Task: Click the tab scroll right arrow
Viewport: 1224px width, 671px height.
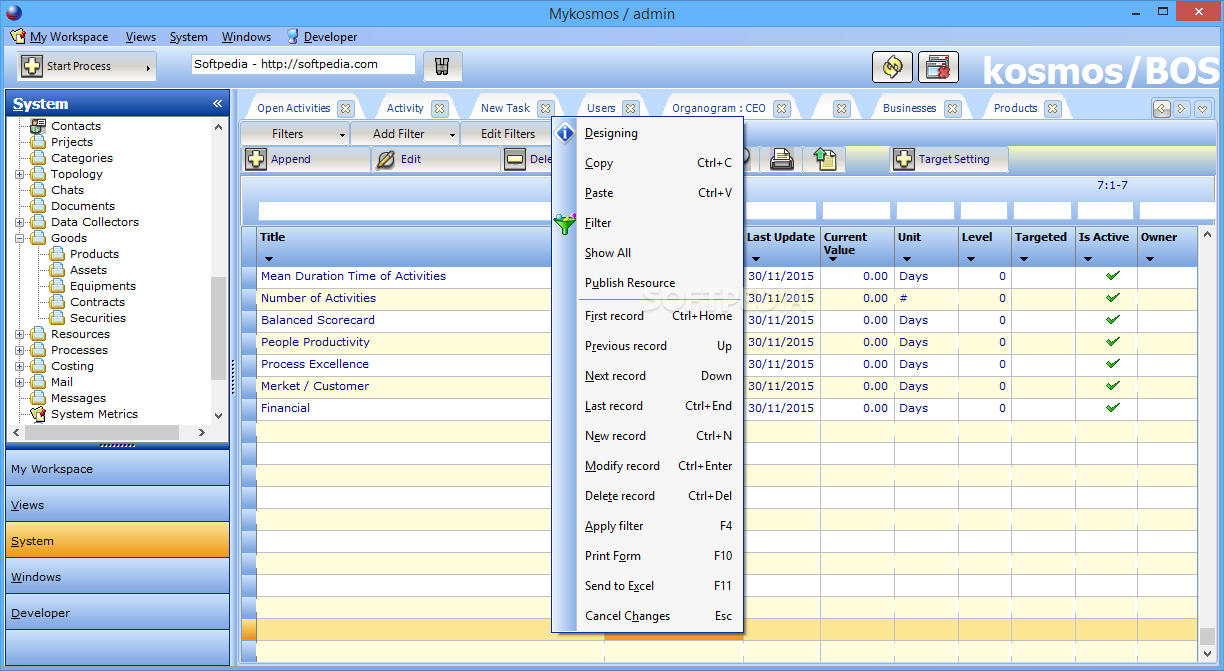Action: click(1182, 108)
